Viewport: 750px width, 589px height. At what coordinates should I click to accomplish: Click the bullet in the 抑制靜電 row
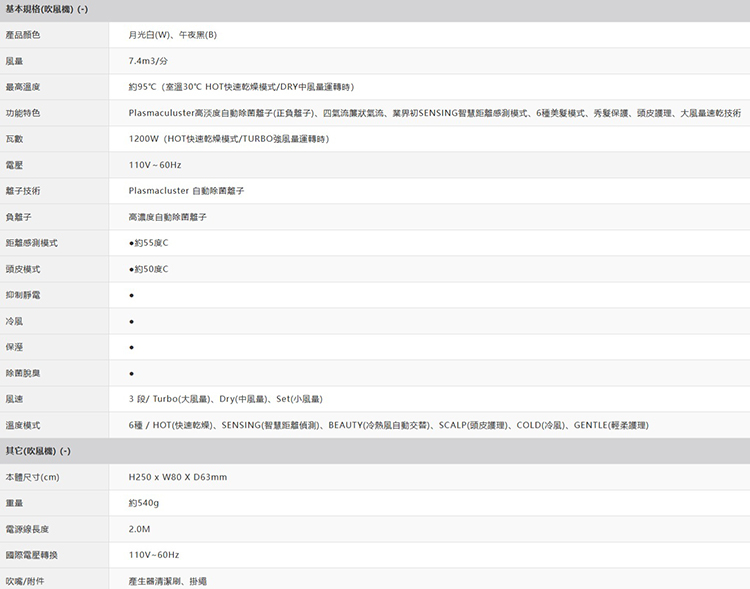[131, 295]
